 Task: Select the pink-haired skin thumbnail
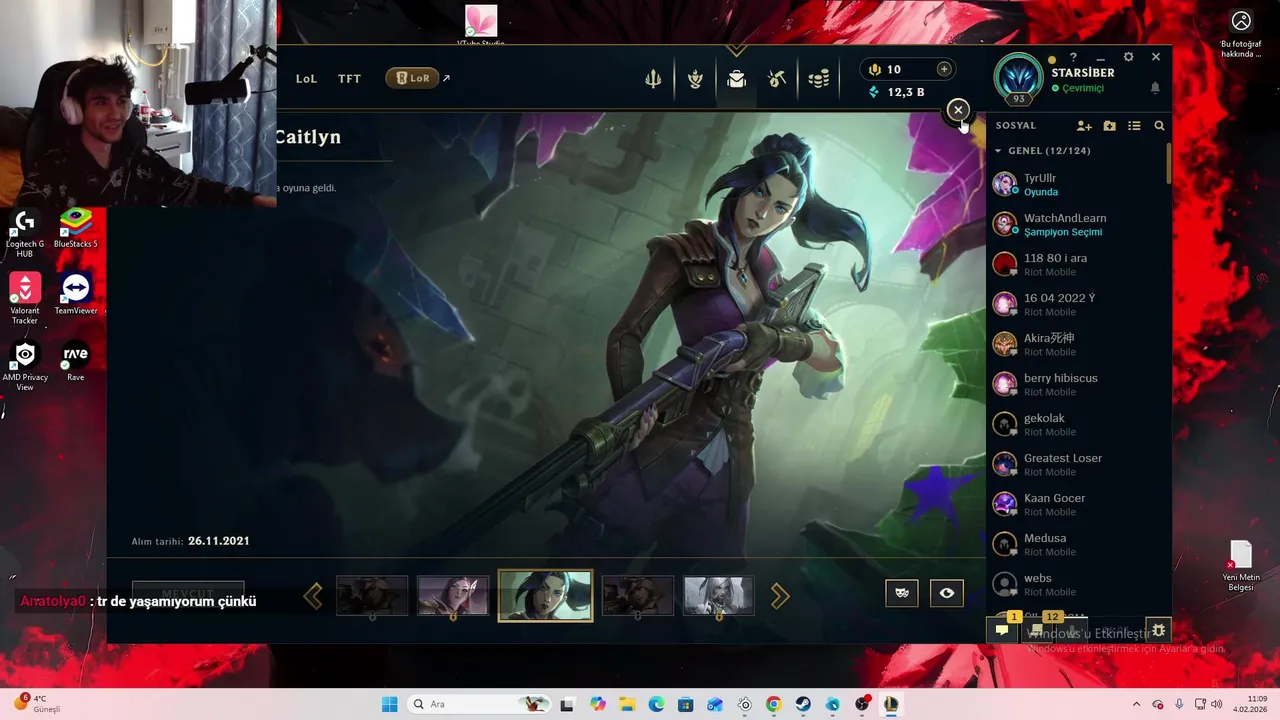[453, 596]
